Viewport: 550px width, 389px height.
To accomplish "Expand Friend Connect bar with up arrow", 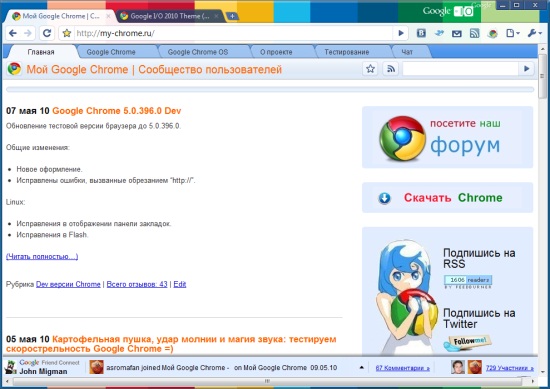I will pos(362,368).
